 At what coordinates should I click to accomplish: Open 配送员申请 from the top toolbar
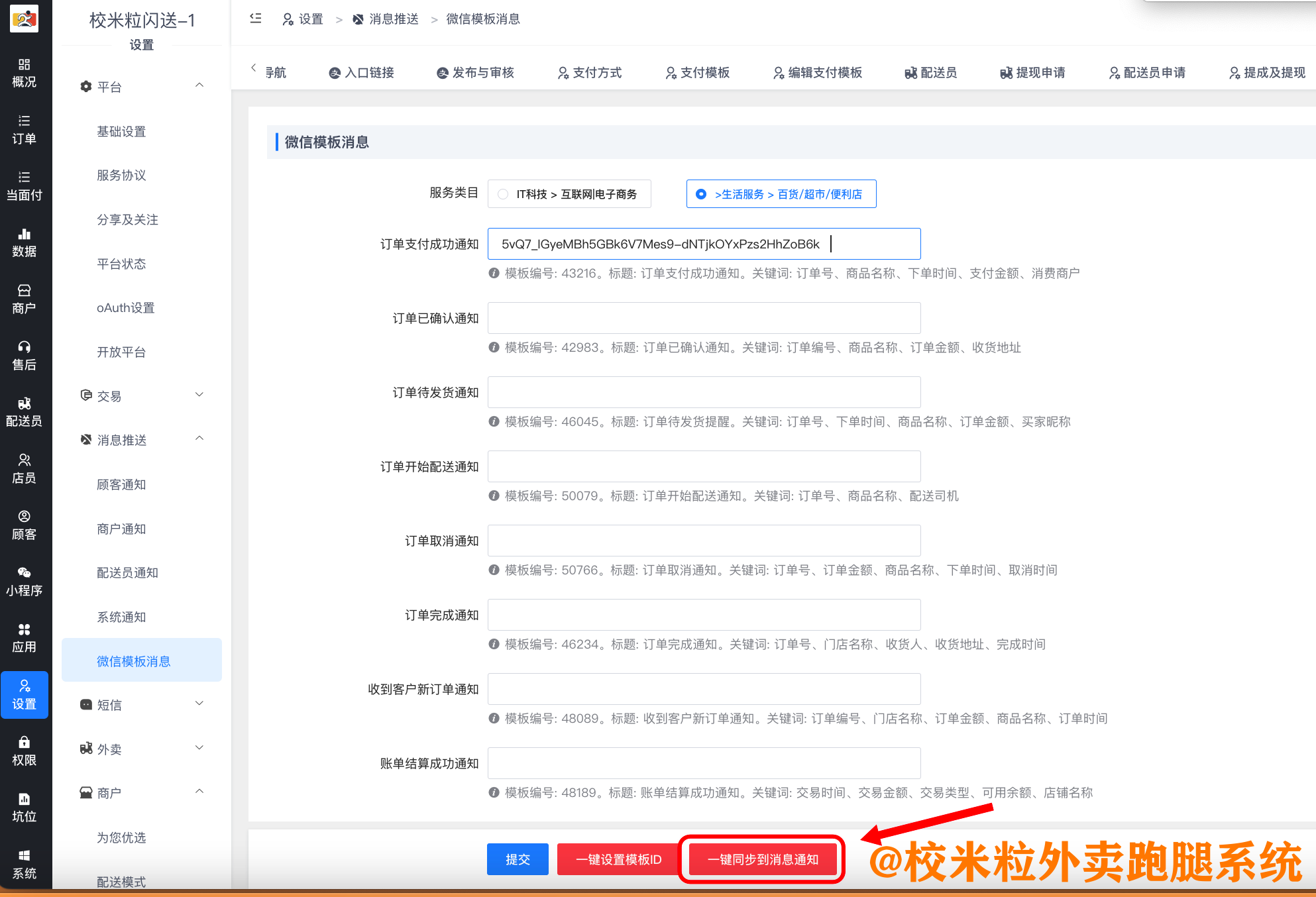pyautogui.click(x=1147, y=73)
